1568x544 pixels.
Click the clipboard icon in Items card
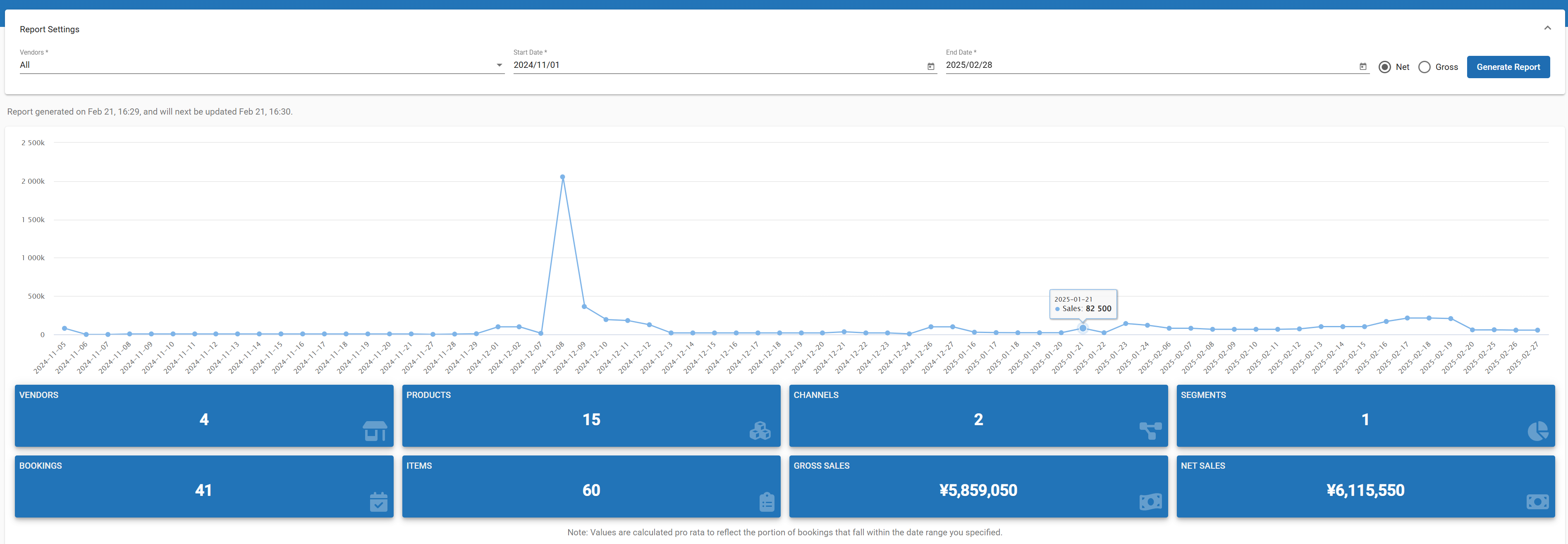point(766,502)
